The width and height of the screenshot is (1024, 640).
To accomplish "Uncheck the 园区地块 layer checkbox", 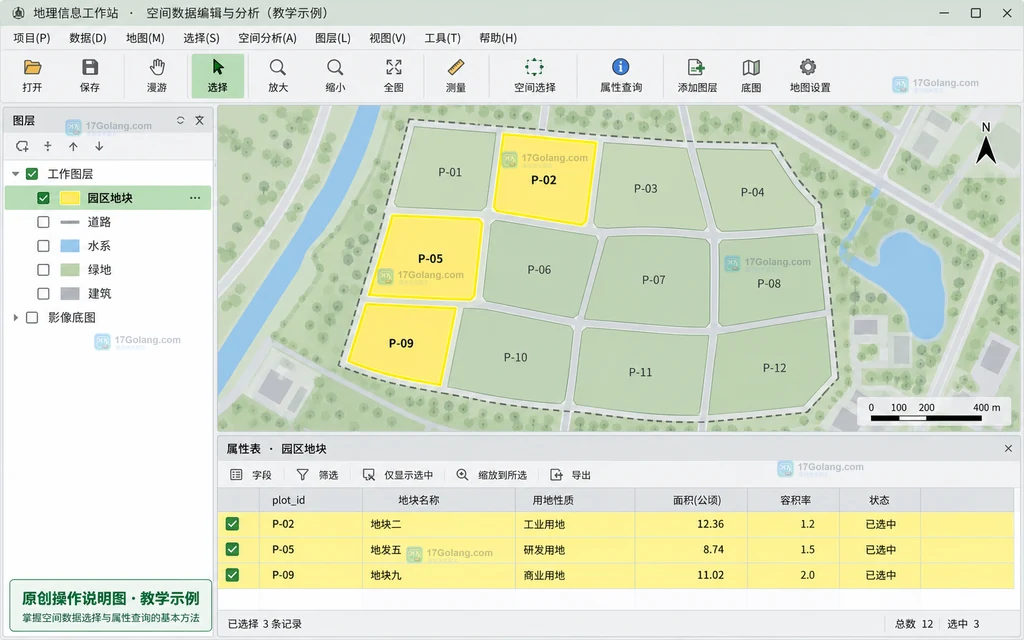I will pos(43,198).
